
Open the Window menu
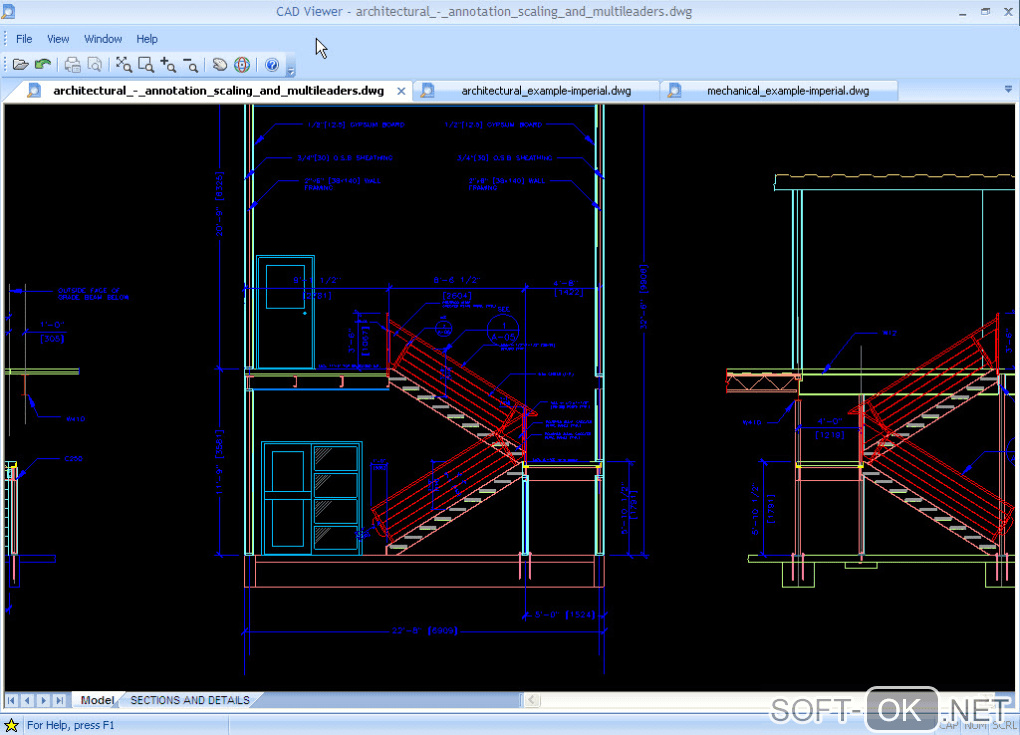point(103,39)
